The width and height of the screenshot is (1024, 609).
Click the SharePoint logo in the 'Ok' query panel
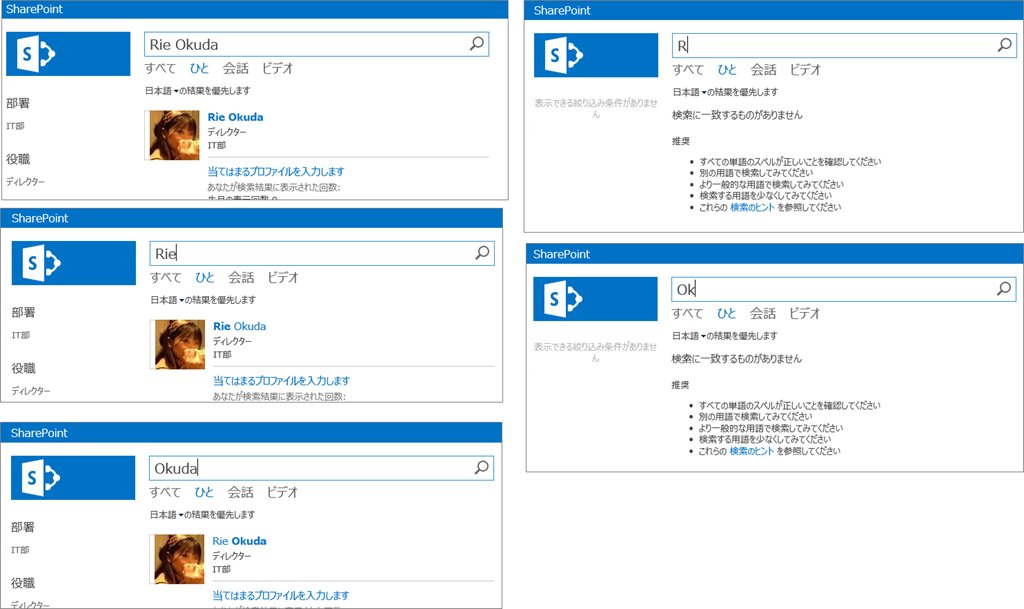595,299
